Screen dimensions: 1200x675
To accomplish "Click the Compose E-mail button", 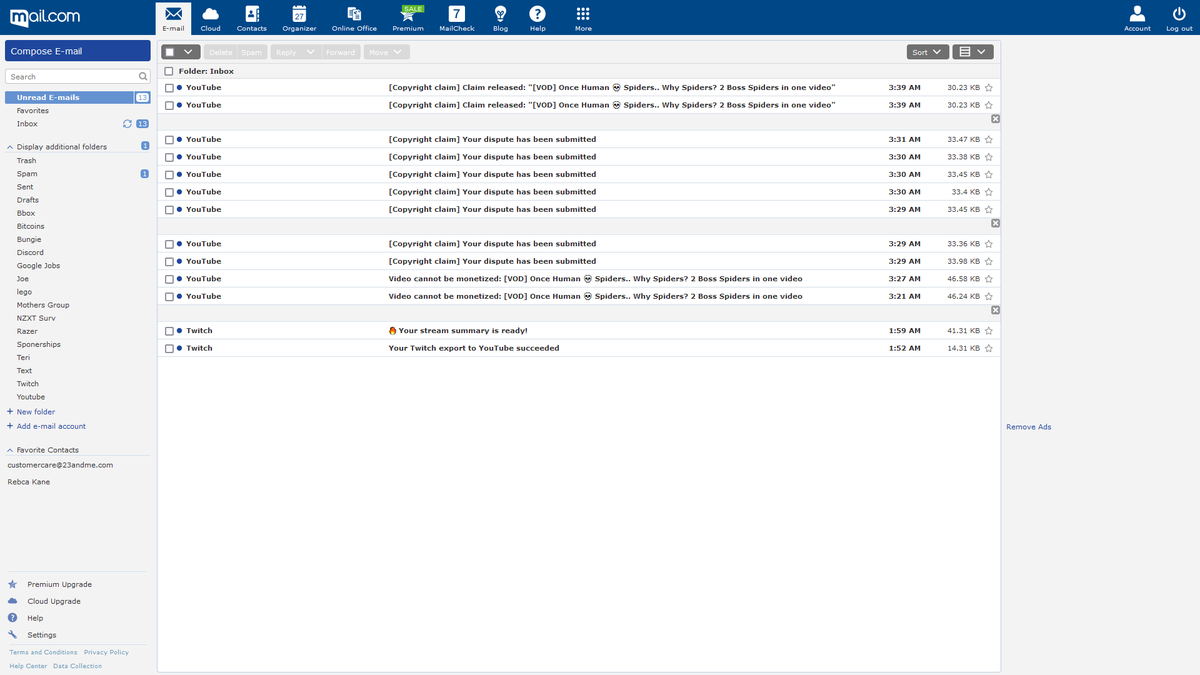I will click(78, 51).
